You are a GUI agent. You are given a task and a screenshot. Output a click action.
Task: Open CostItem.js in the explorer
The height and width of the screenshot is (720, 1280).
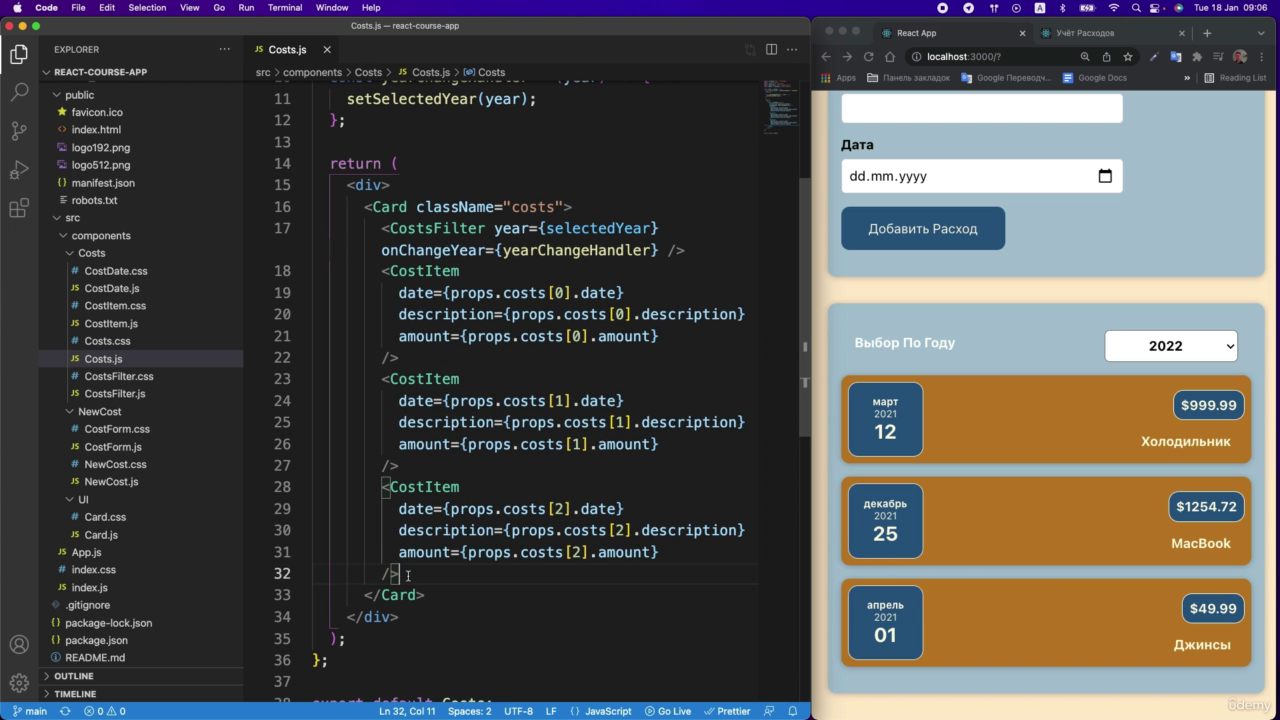[x=111, y=323]
